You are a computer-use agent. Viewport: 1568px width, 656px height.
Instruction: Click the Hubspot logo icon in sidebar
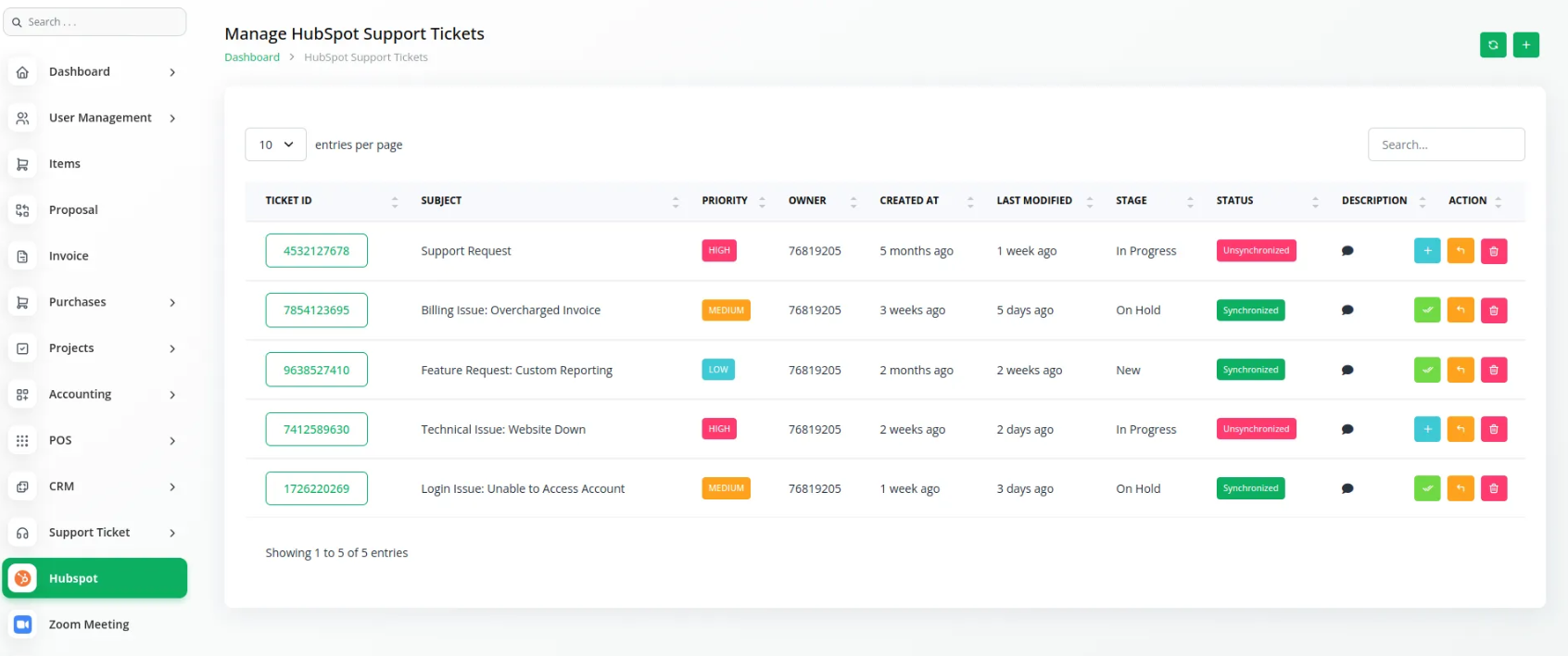pyautogui.click(x=22, y=578)
